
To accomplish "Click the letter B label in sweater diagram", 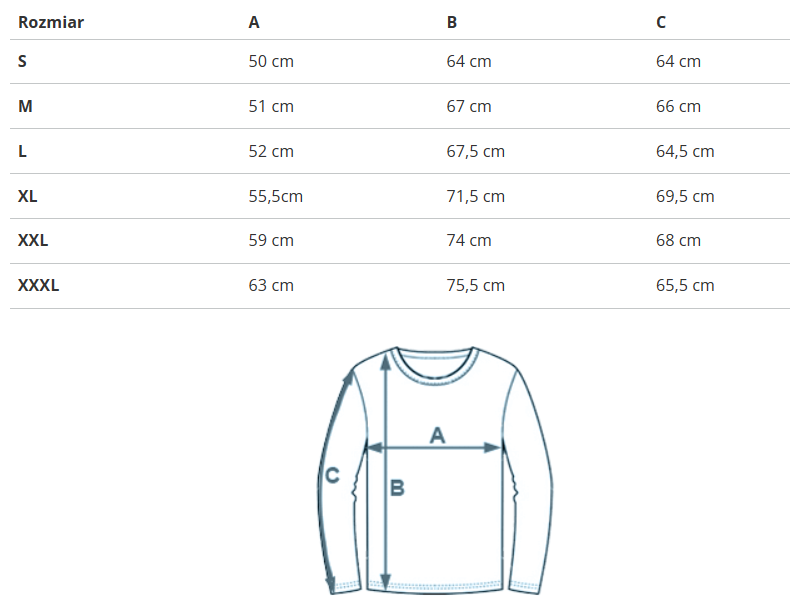I will [396, 488].
